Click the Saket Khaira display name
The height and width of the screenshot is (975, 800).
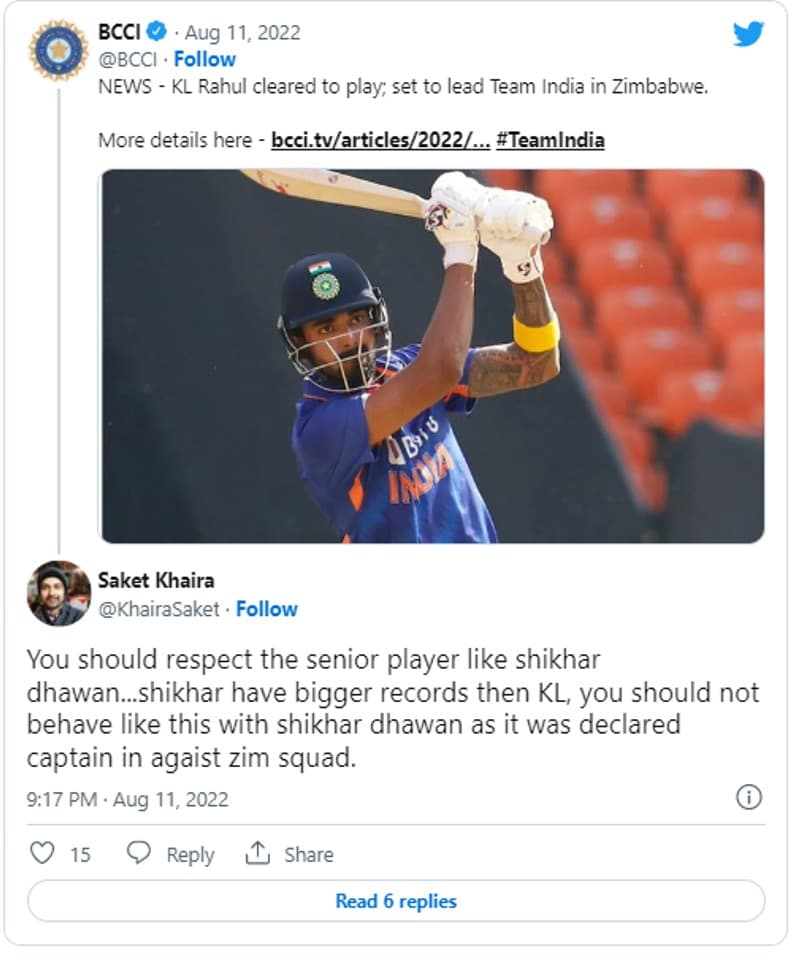point(156,580)
